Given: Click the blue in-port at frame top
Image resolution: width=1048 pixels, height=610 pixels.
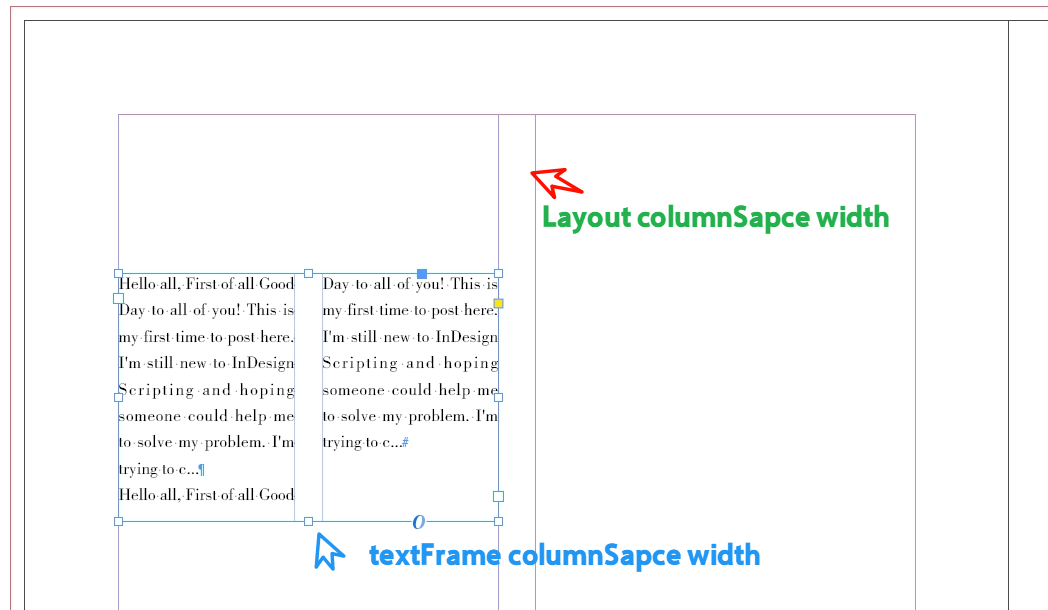Looking at the screenshot, I should point(422,272).
